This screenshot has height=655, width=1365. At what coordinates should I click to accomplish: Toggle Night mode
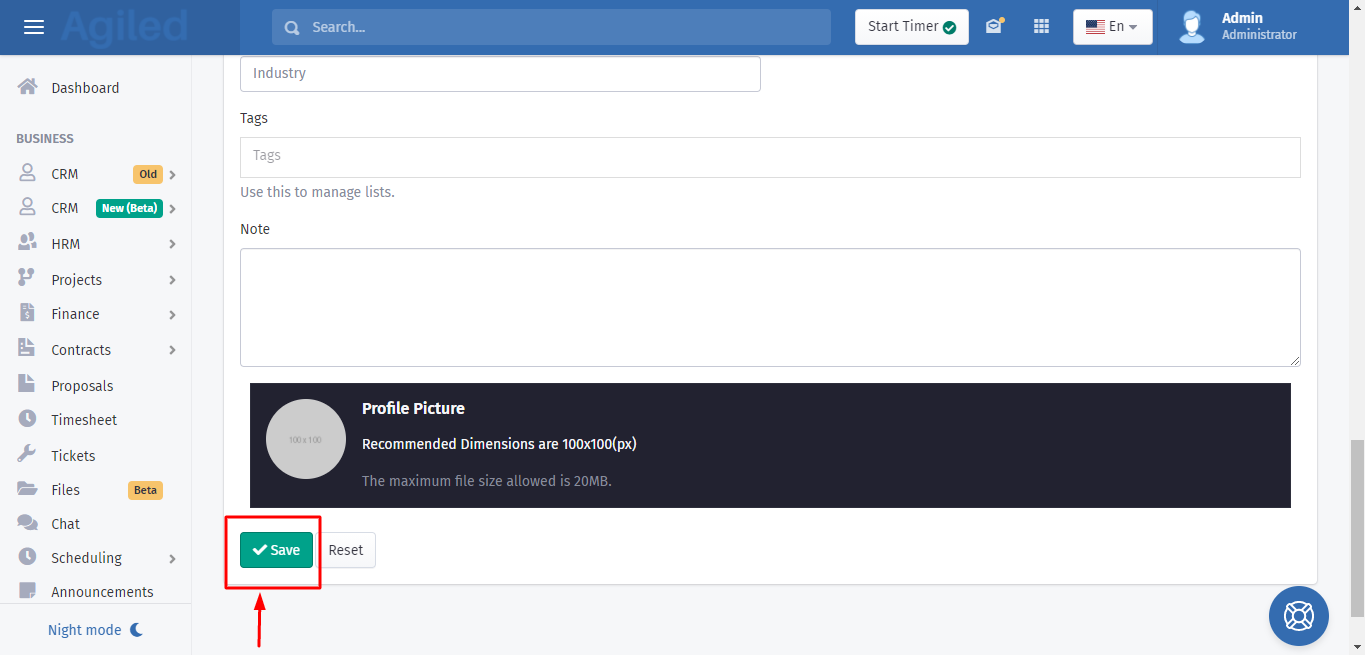pos(96,630)
